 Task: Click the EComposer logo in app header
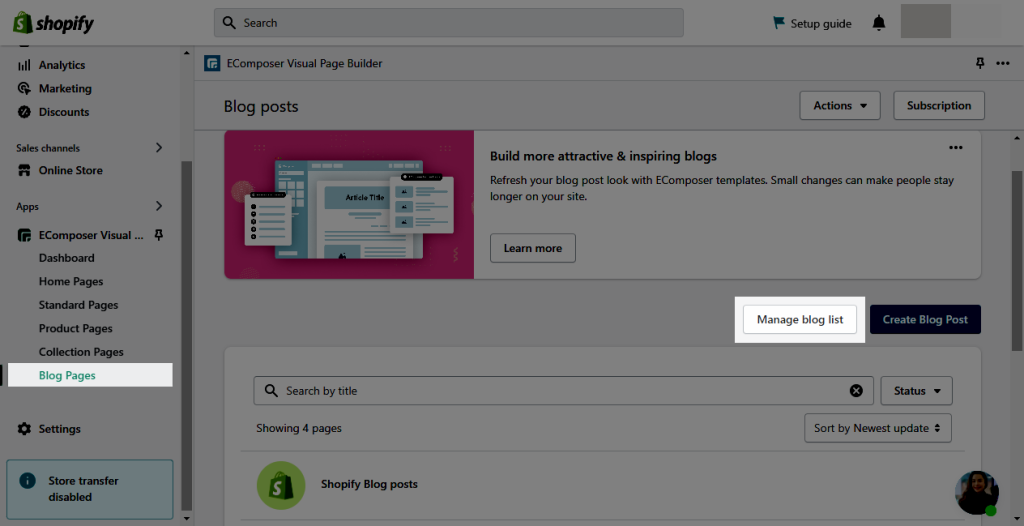212,63
